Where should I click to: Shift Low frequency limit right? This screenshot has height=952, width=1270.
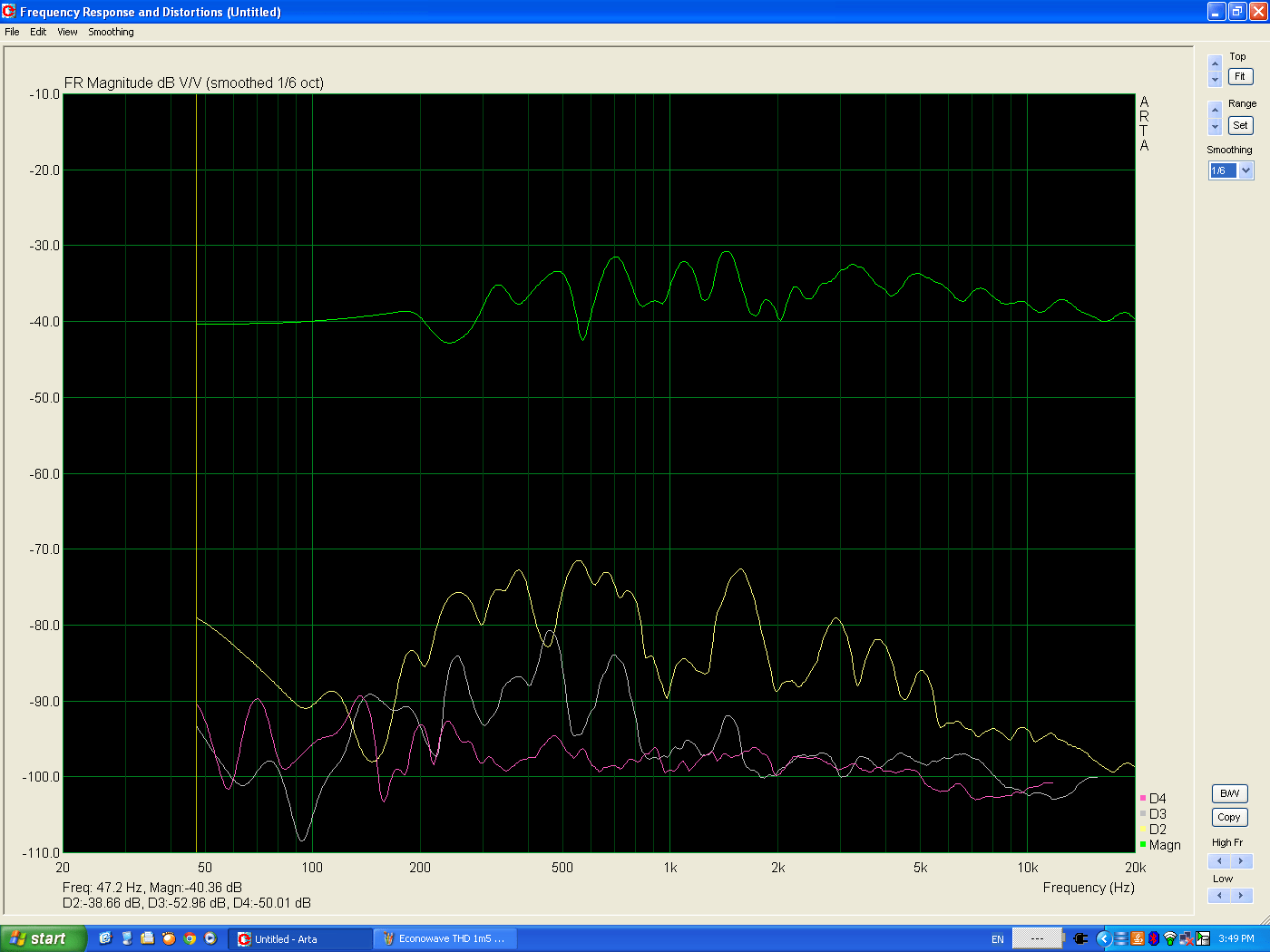1241,895
